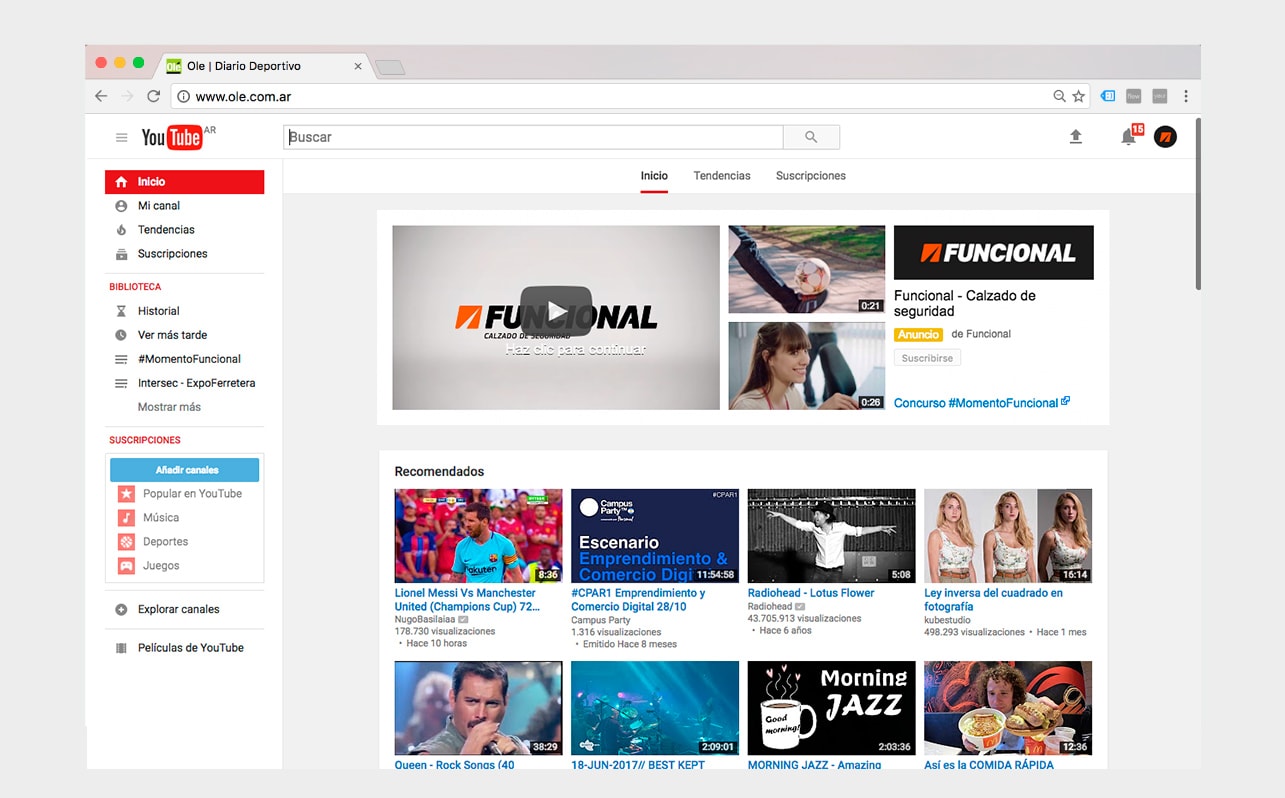1285x798 pixels.
Task: Click the zoom magnifier in address bar
Action: (x=1059, y=97)
